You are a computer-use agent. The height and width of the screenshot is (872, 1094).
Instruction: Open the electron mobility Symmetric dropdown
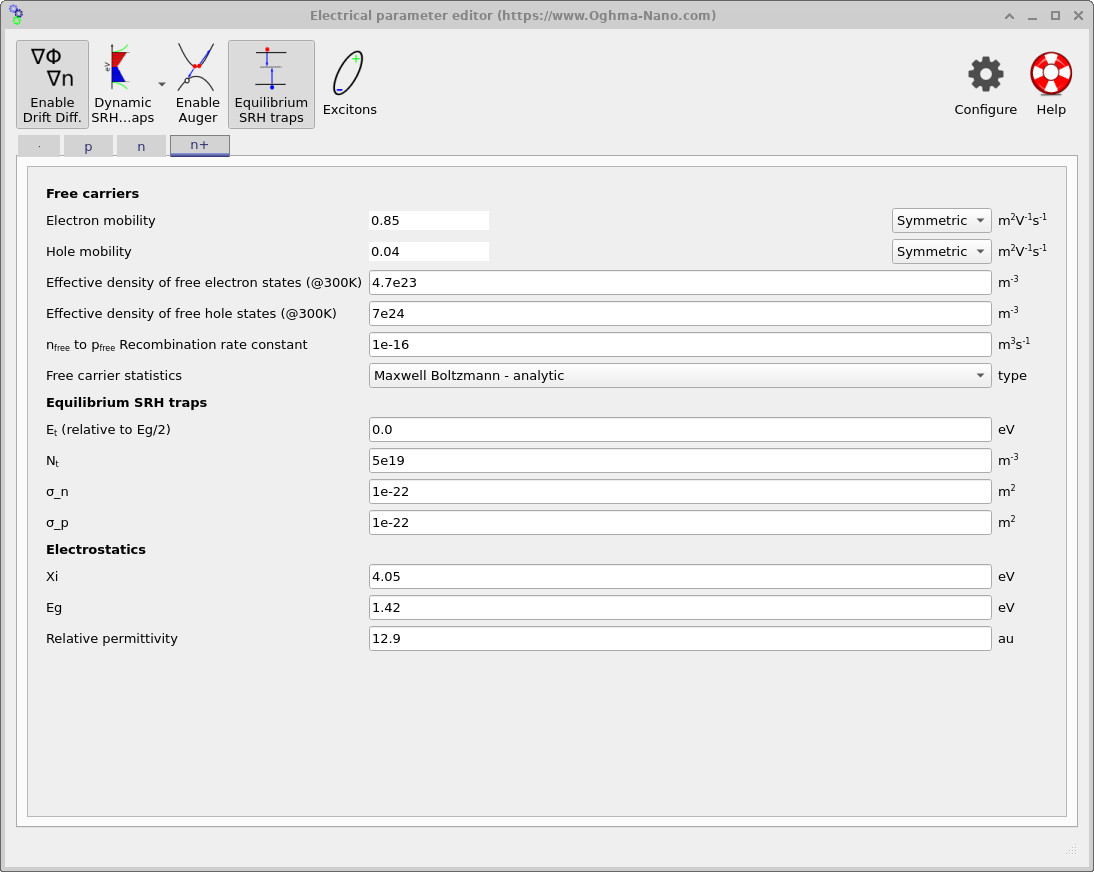pyautogui.click(x=940, y=220)
